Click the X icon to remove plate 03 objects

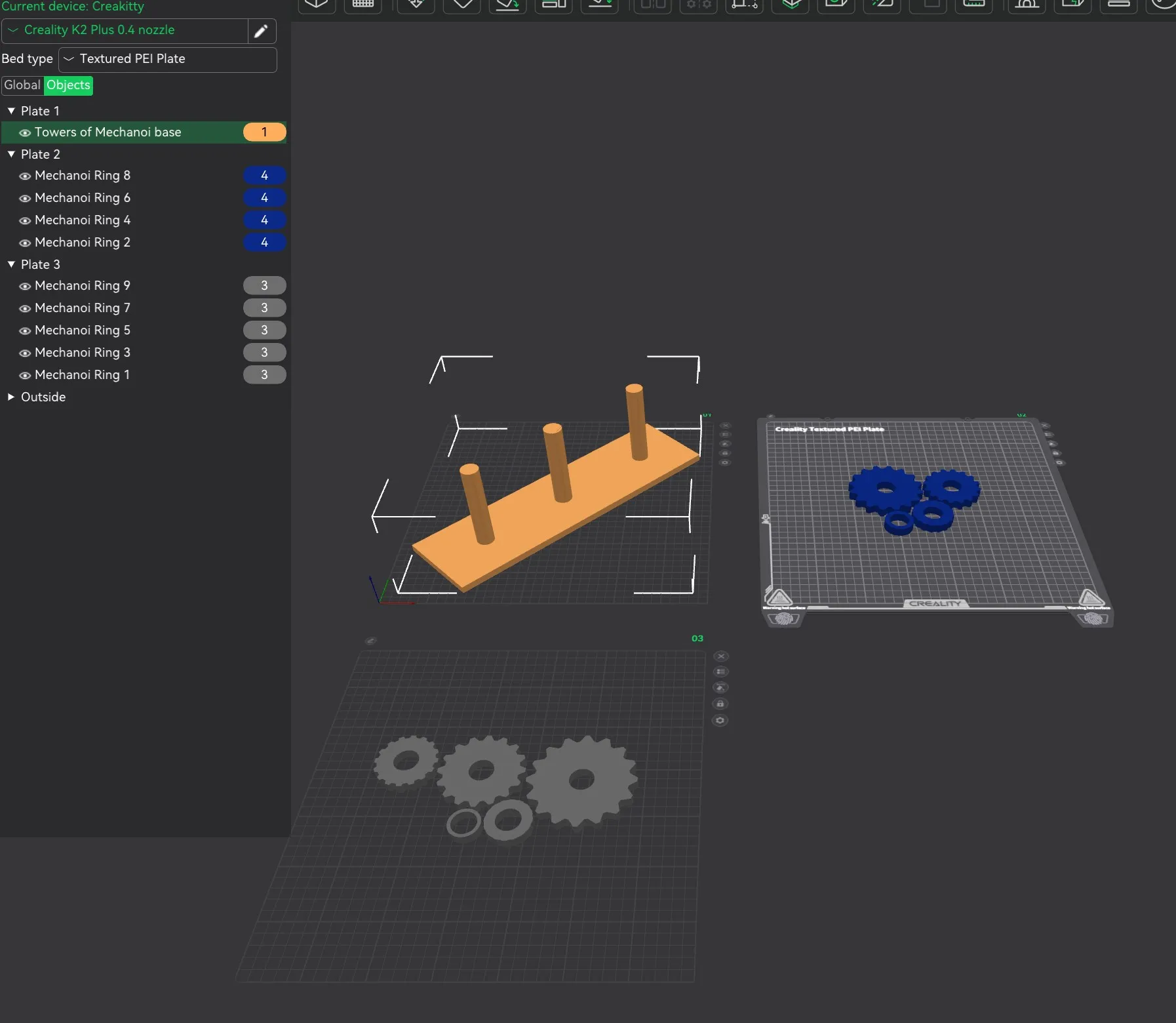coord(721,656)
